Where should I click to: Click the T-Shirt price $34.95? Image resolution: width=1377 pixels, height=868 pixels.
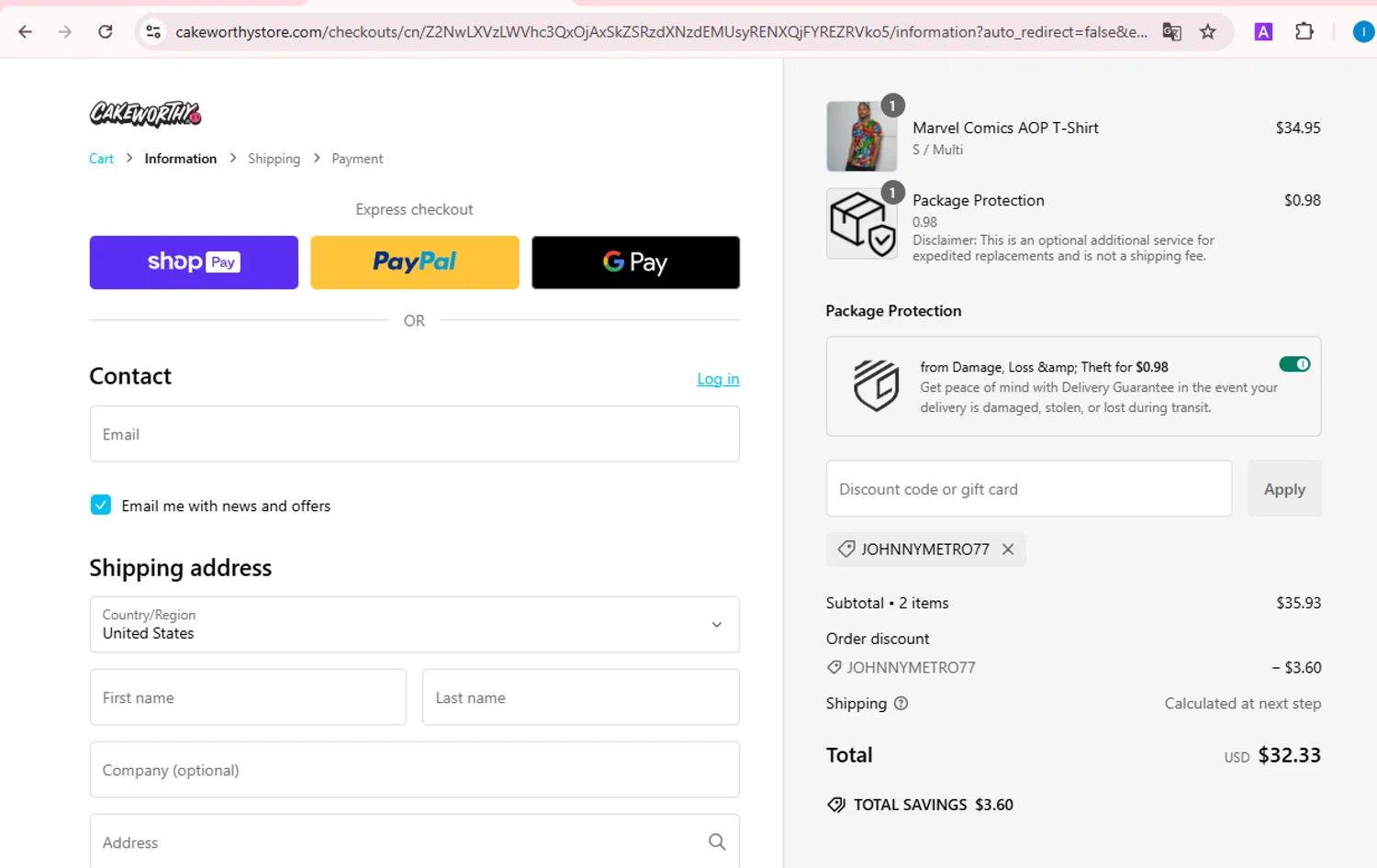(x=1298, y=128)
